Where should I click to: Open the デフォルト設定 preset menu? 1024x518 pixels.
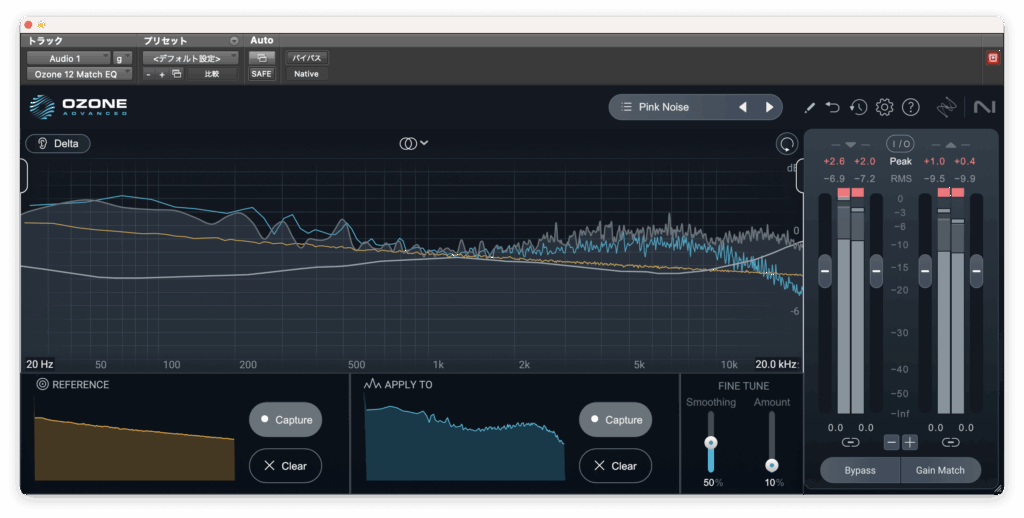189,58
